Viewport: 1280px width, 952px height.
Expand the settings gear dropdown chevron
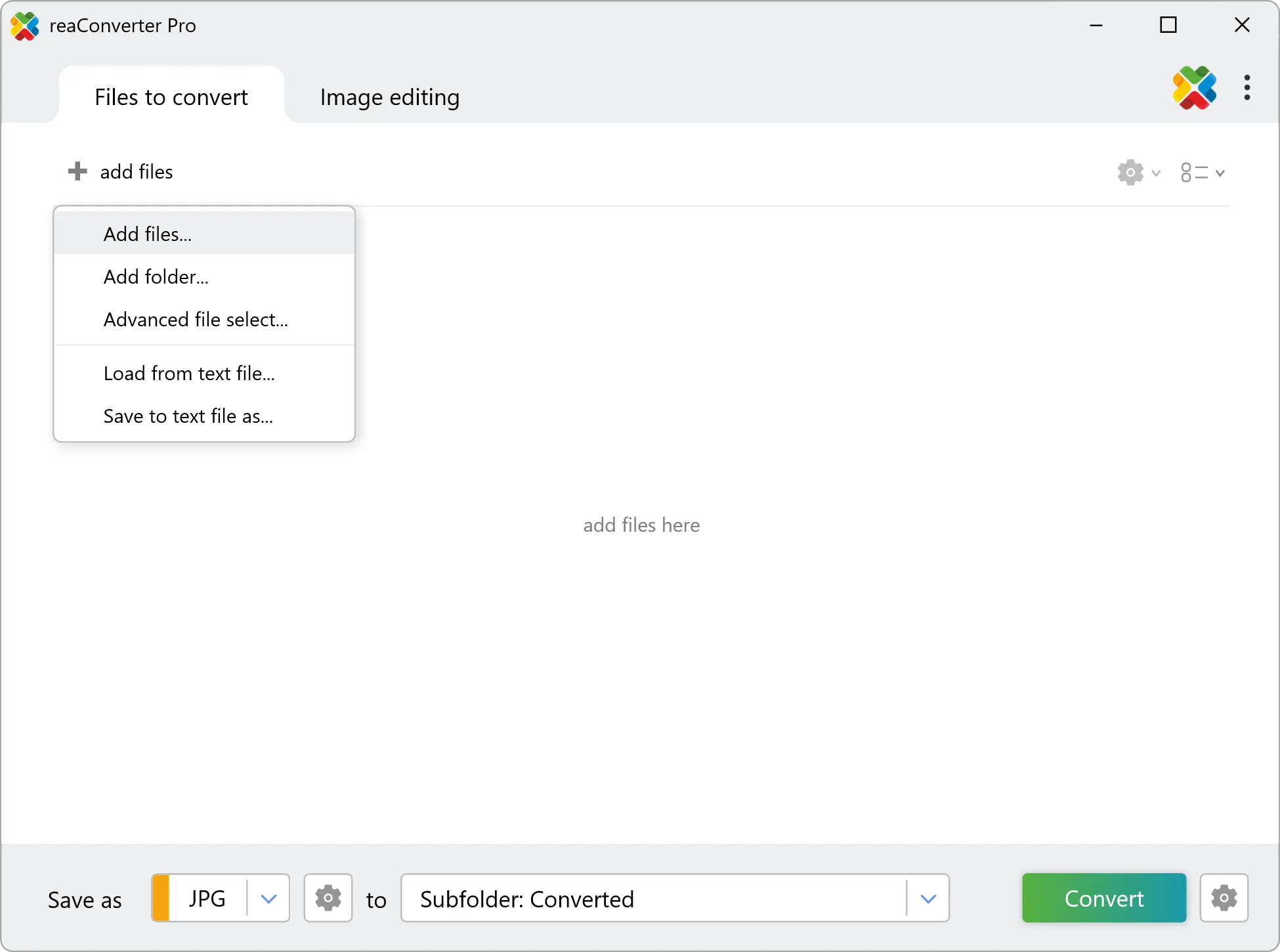(x=1156, y=173)
